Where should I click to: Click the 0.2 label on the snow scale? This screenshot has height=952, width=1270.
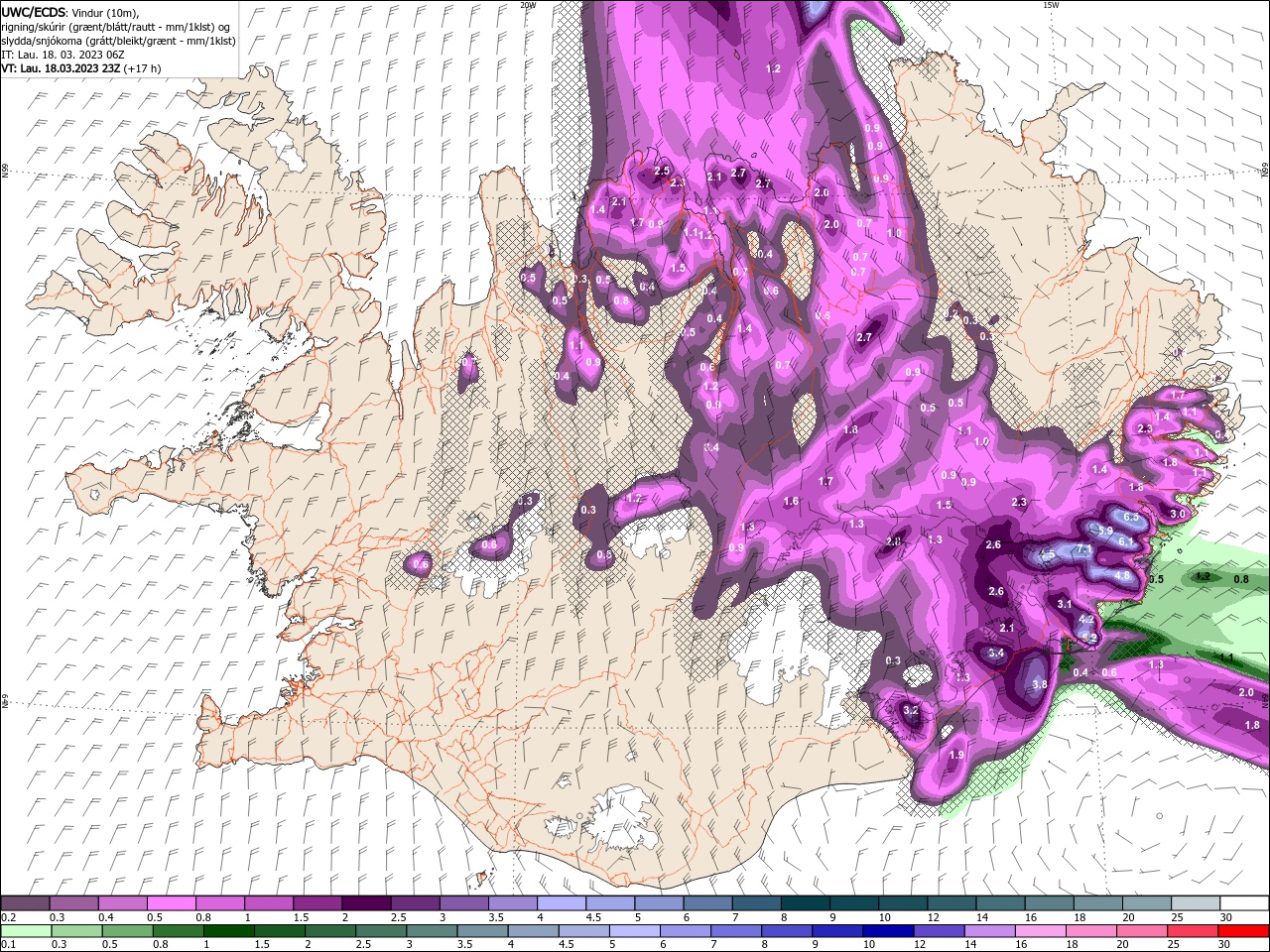click(x=8, y=917)
